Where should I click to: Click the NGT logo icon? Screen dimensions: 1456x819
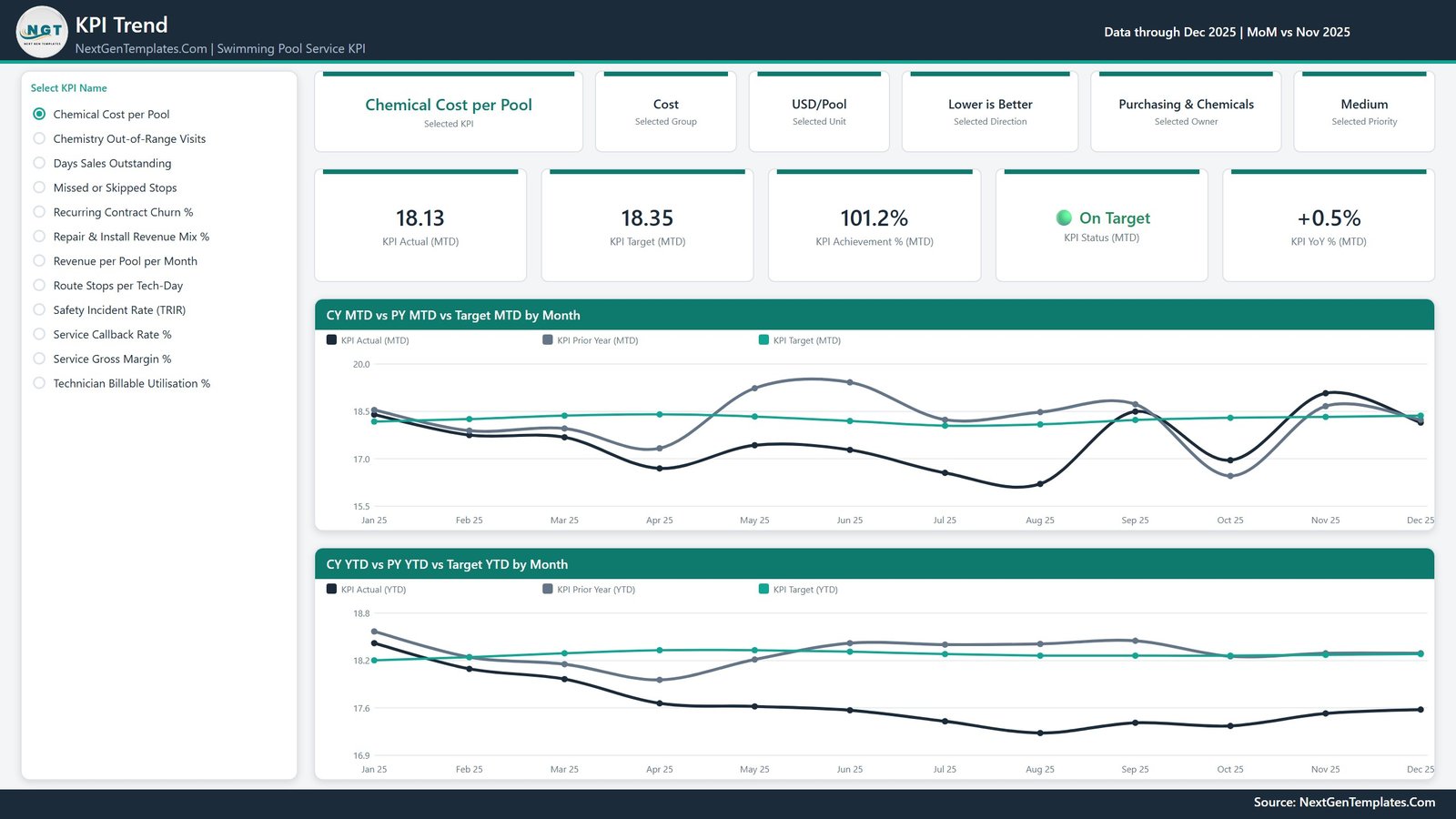[42, 32]
